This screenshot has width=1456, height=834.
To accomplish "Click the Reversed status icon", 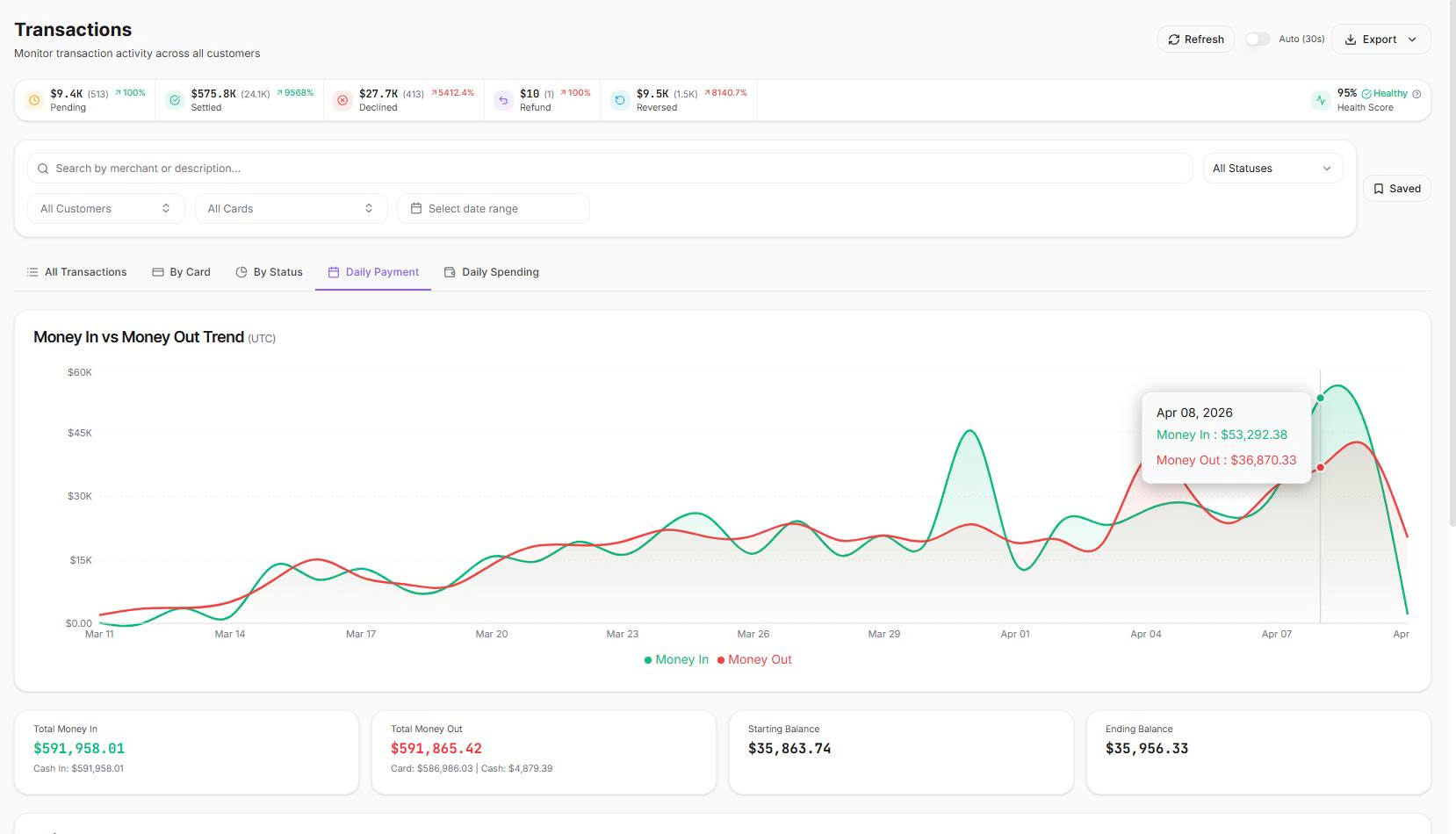I will tap(620, 100).
